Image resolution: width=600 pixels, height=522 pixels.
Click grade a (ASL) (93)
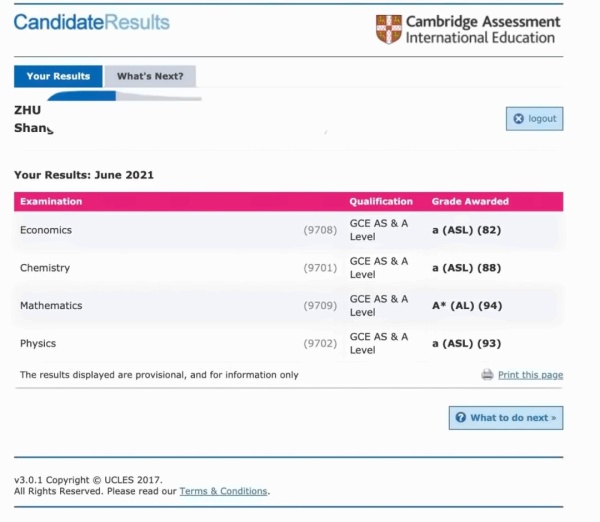tap(466, 343)
